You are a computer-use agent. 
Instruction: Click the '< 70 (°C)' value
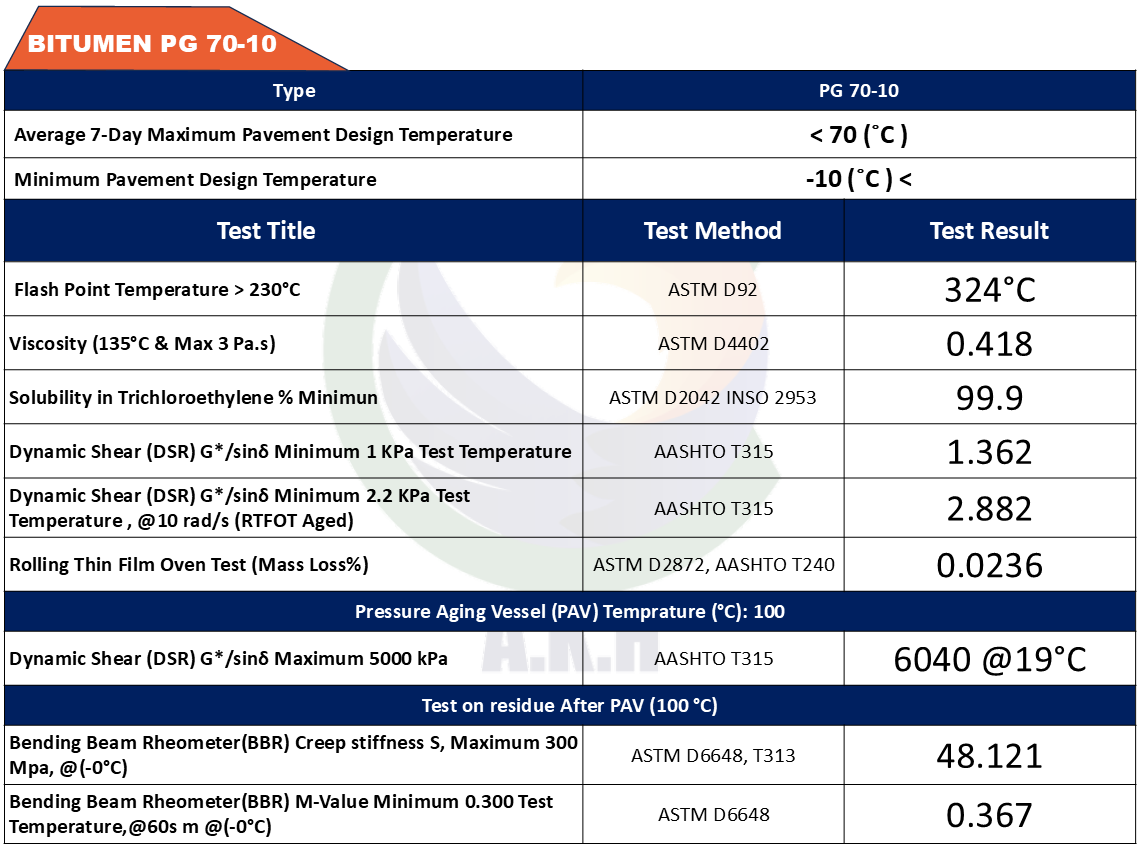point(859,135)
